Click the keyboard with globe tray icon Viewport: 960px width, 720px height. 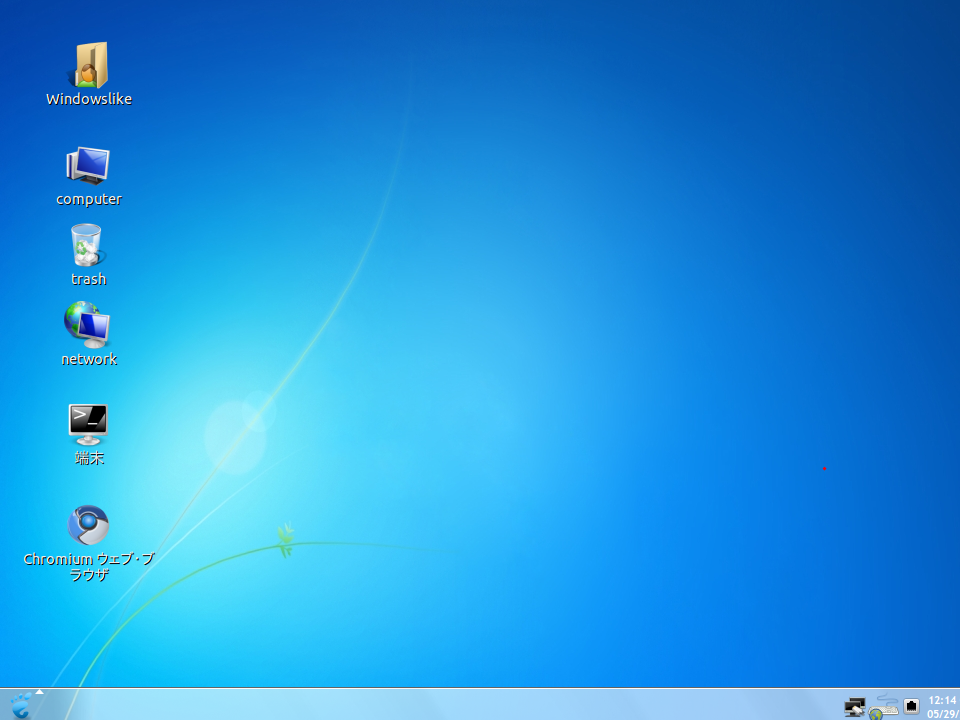point(883,707)
